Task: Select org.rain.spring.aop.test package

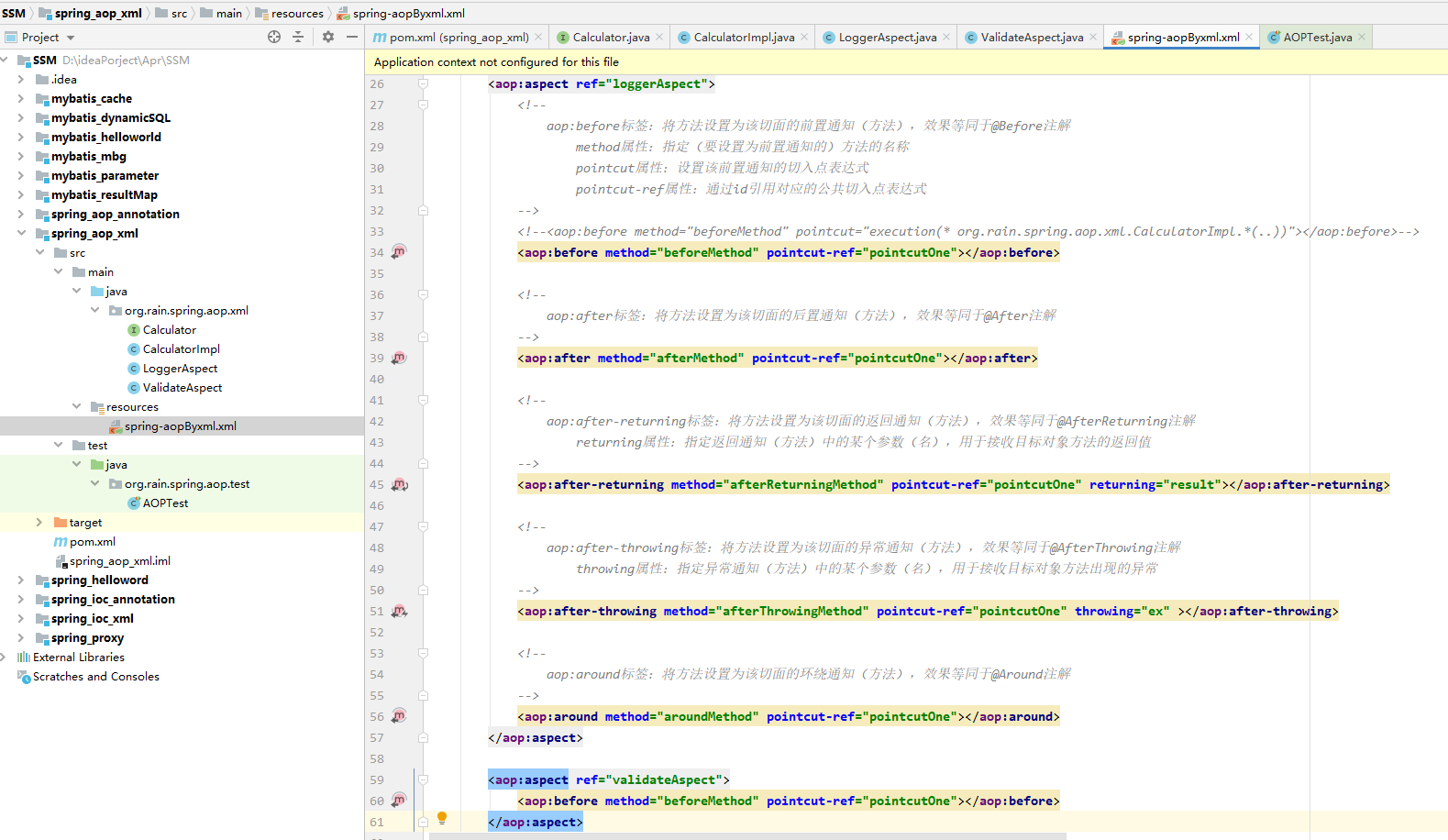Action: click(x=180, y=484)
